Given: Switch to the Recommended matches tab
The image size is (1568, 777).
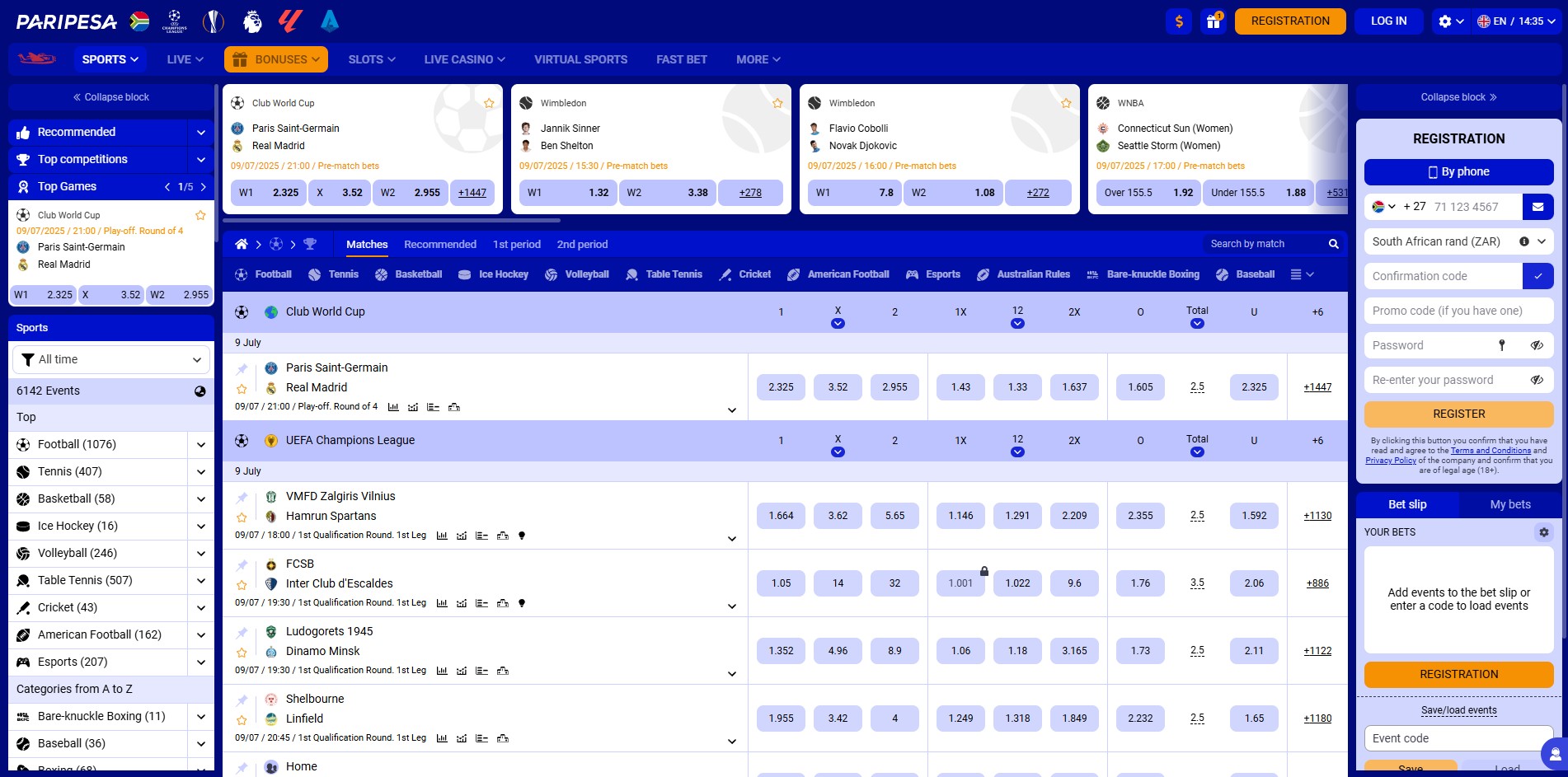Looking at the screenshot, I should (x=440, y=244).
